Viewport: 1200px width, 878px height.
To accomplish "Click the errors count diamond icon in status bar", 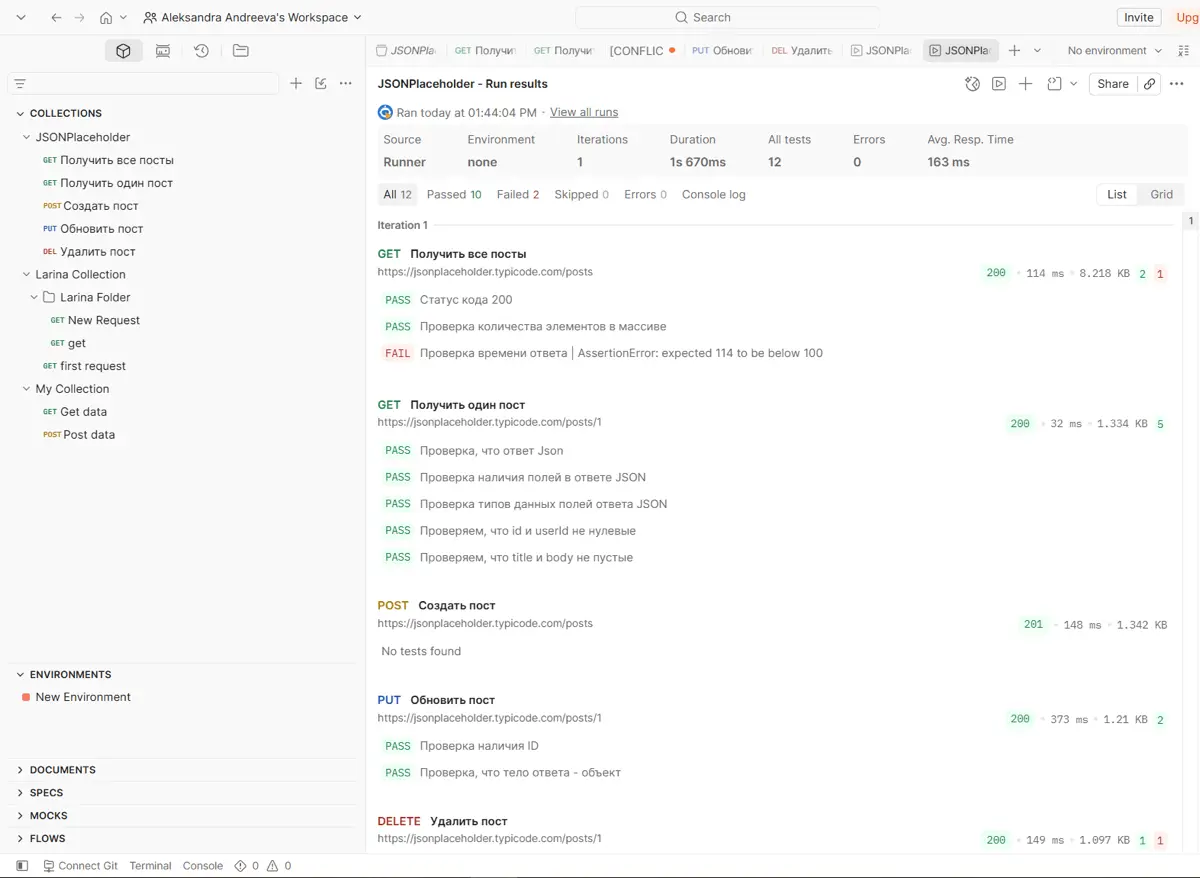I will [x=240, y=866].
